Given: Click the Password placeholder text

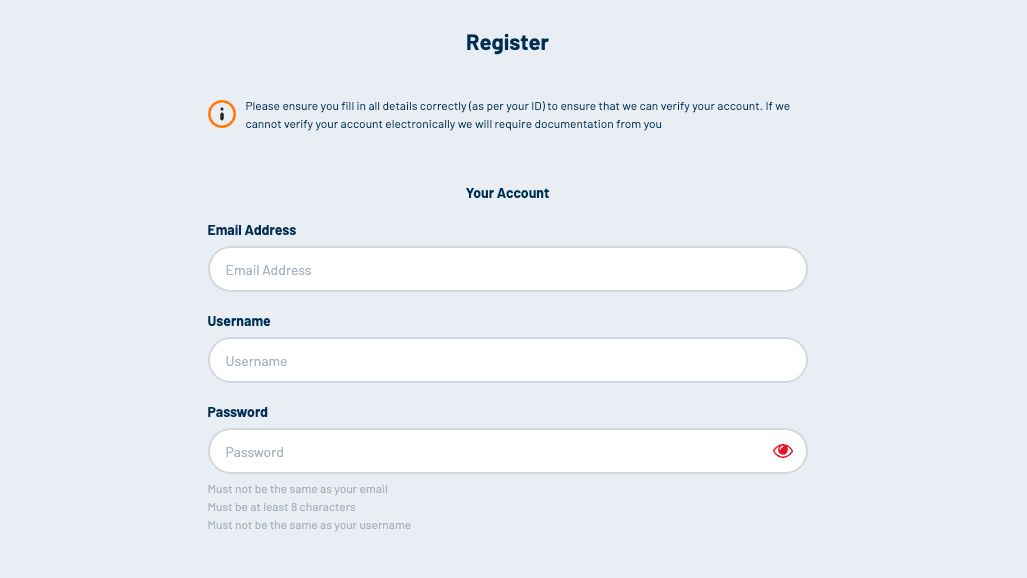Looking at the screenshot, I should click(254, 451).
